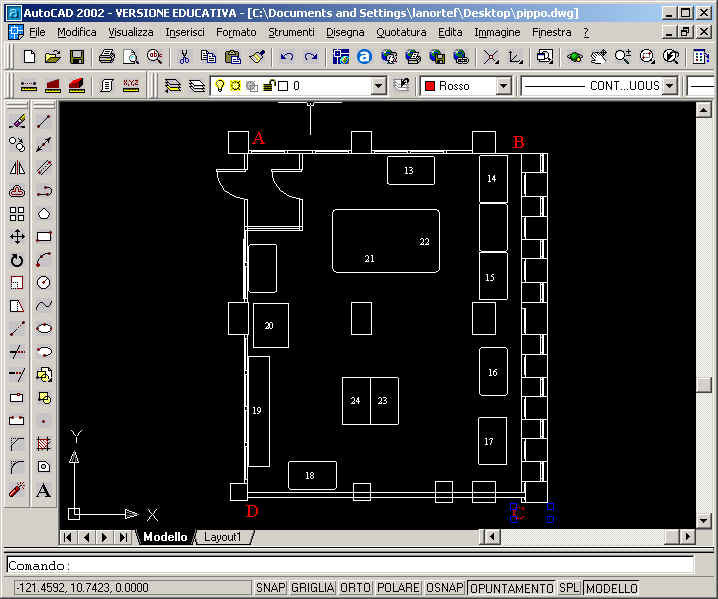Click the Copy icon in toolbar
Image resolution: width=718 pixels, height=599 pixels.
[208, 57]
